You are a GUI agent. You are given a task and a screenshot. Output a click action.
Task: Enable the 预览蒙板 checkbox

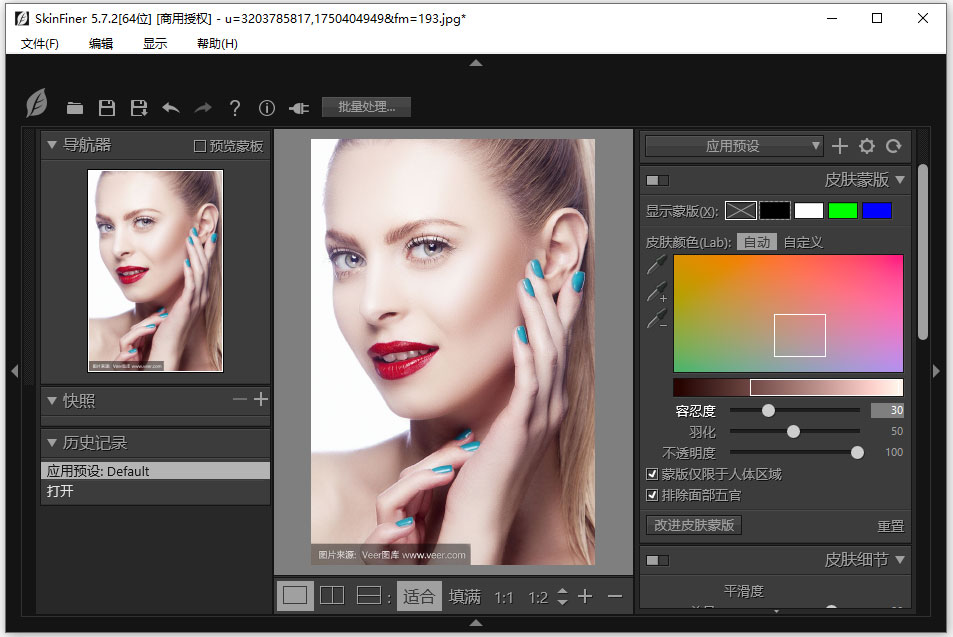point(200,146)
